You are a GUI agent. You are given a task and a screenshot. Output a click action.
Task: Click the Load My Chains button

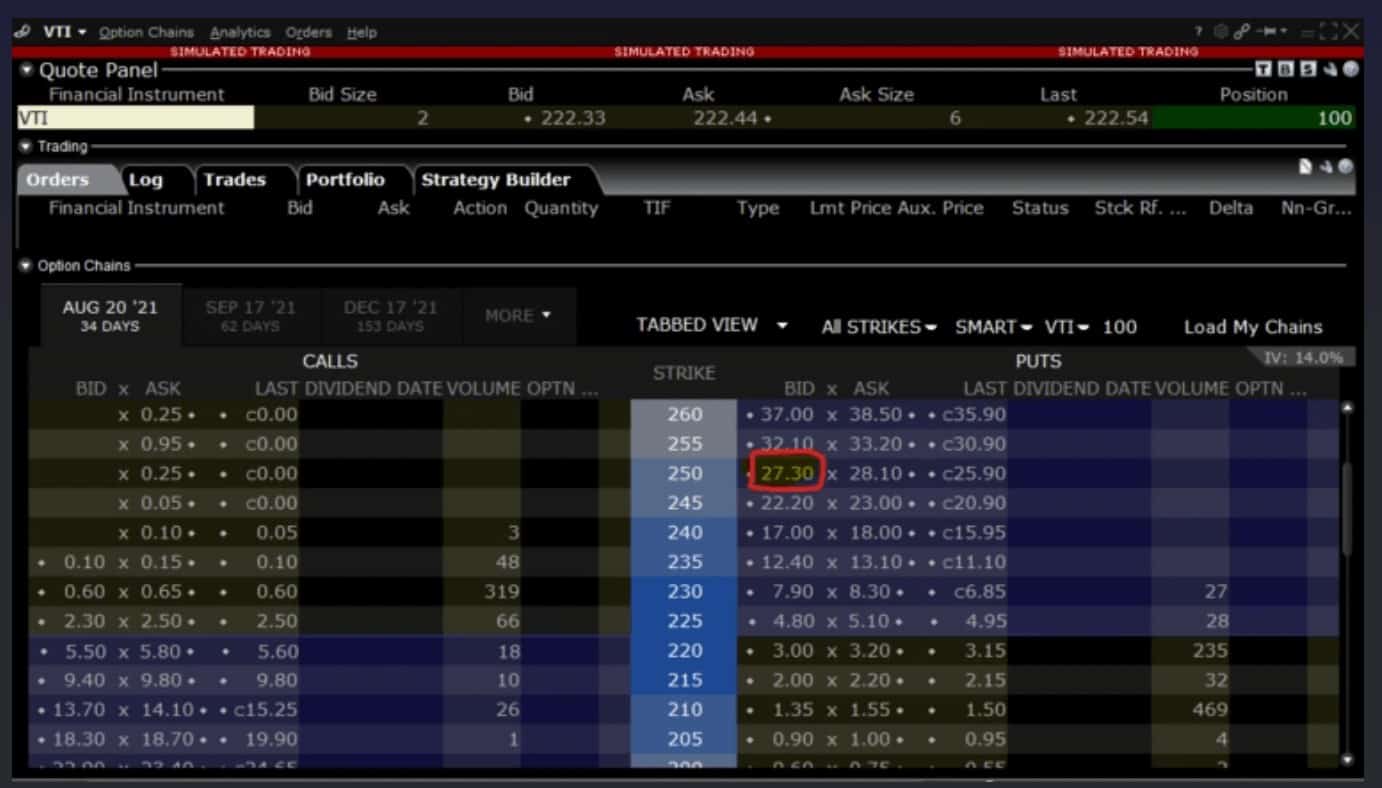tap(1252, 327)
